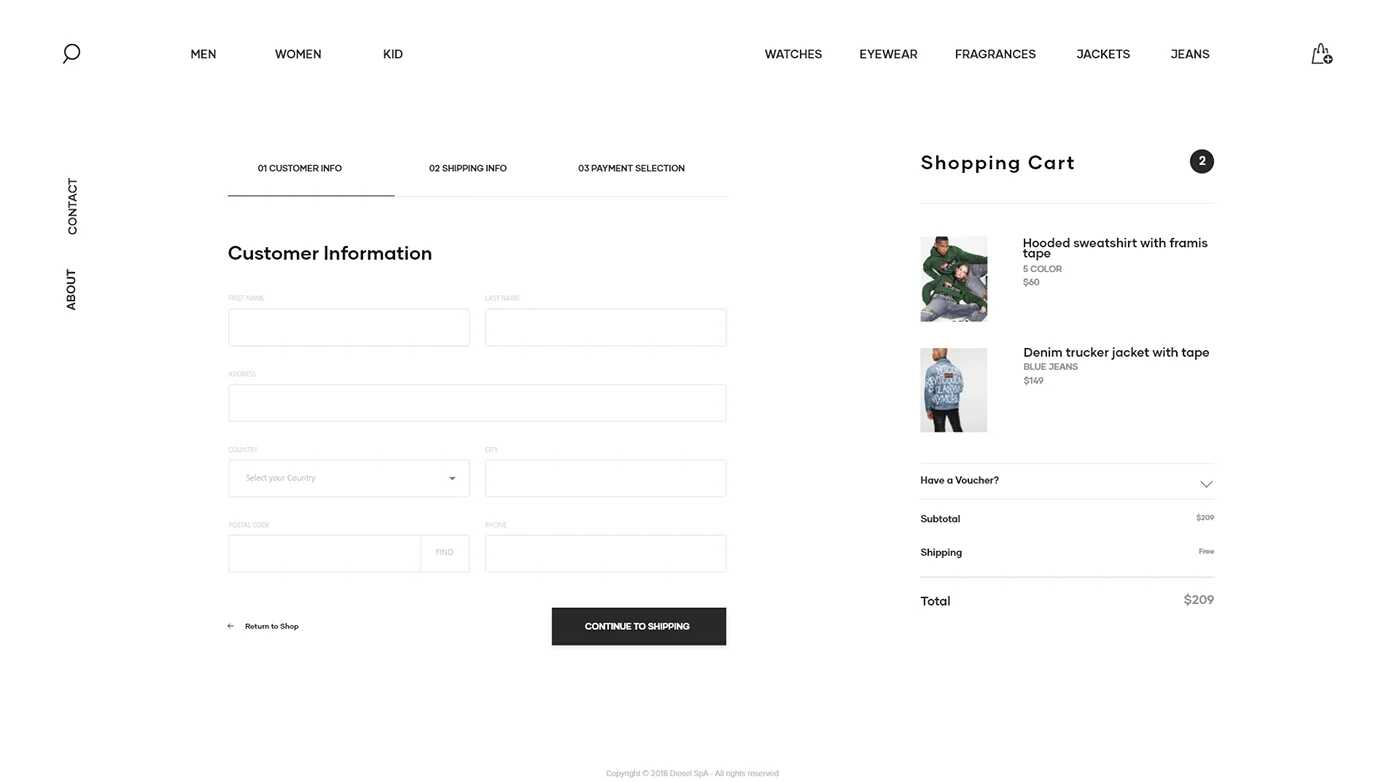This screenshot has width=1400, height=782.
Task: Open the Women menu
Action: coord(298,54)
